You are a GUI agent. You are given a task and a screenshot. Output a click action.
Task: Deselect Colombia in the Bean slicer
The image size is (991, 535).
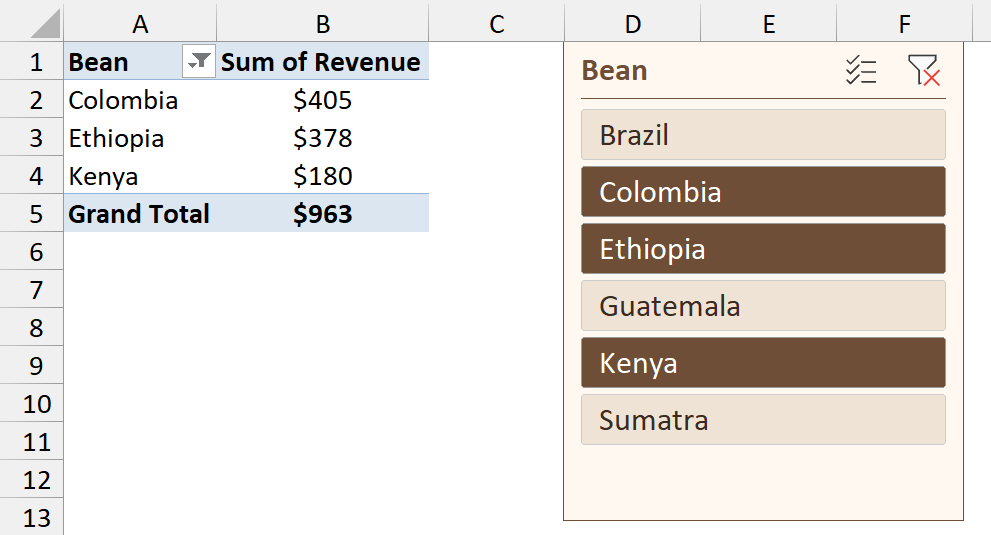(x=763, y=192)
